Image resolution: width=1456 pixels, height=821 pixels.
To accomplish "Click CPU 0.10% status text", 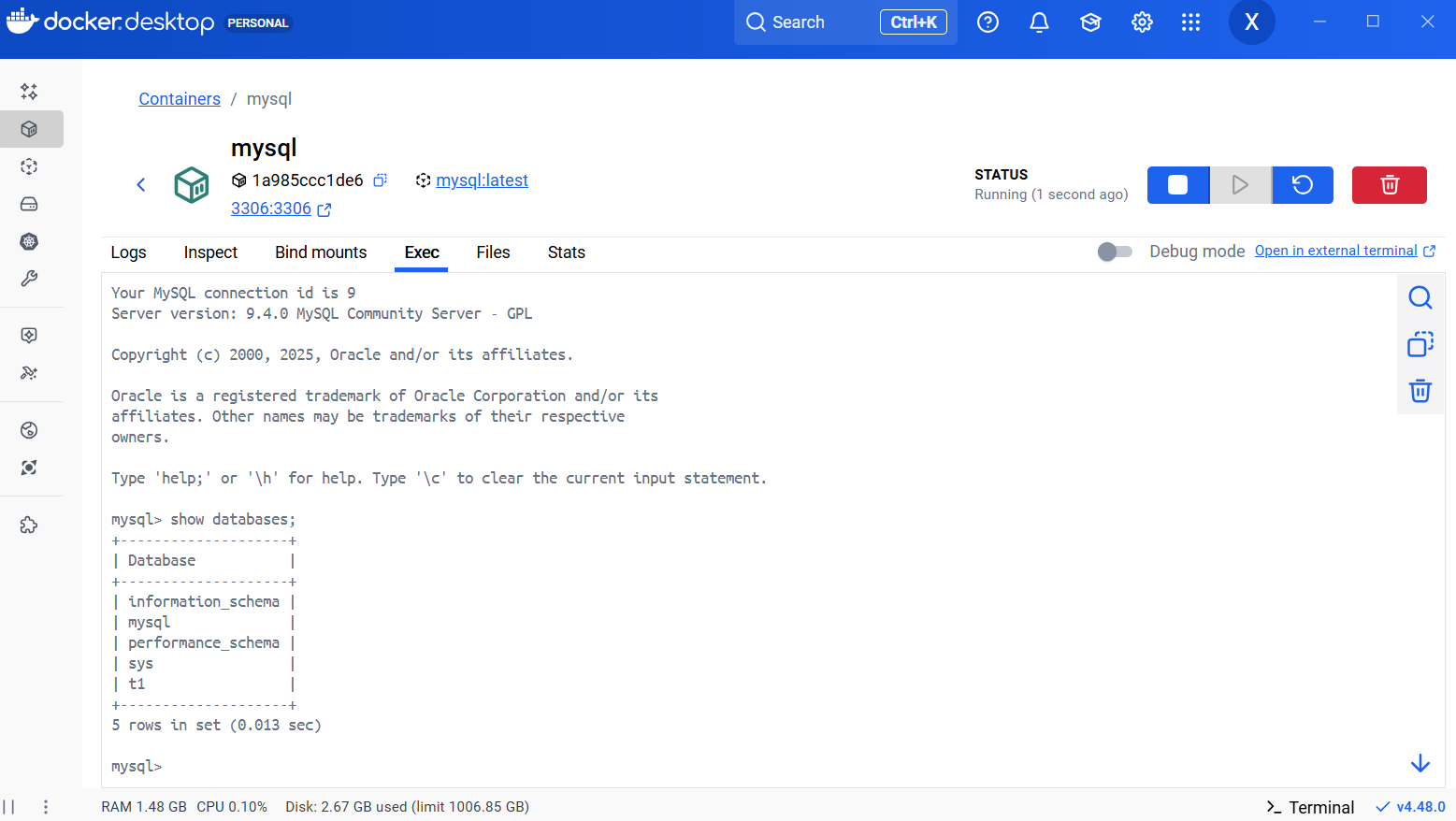I will [x=232, y=807].
